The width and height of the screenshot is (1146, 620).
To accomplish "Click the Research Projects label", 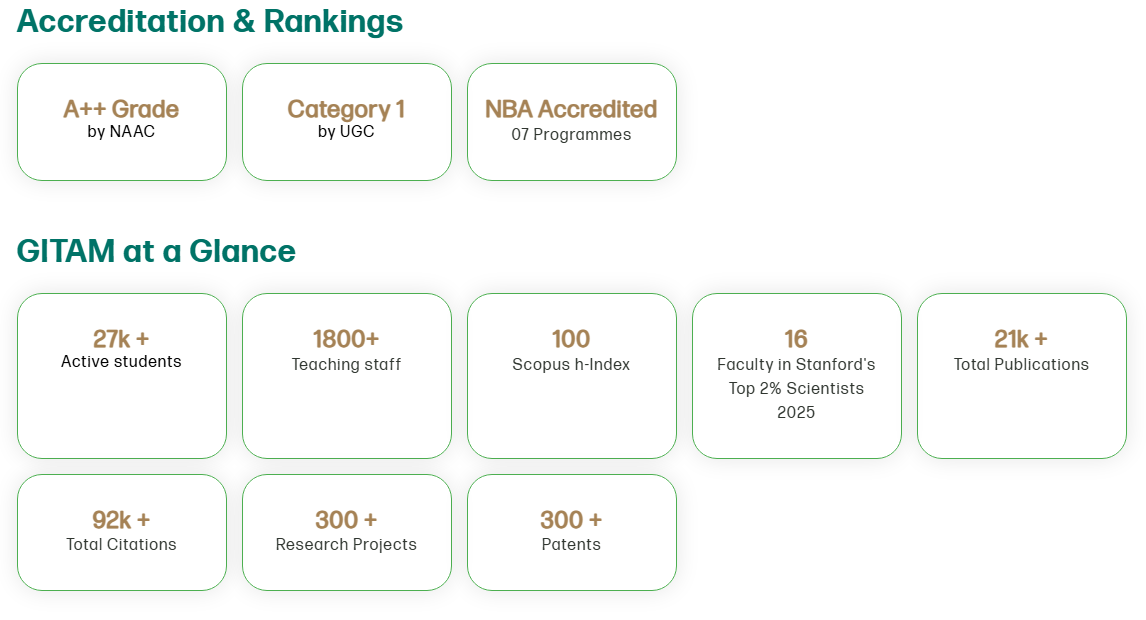I will [346, 545].
